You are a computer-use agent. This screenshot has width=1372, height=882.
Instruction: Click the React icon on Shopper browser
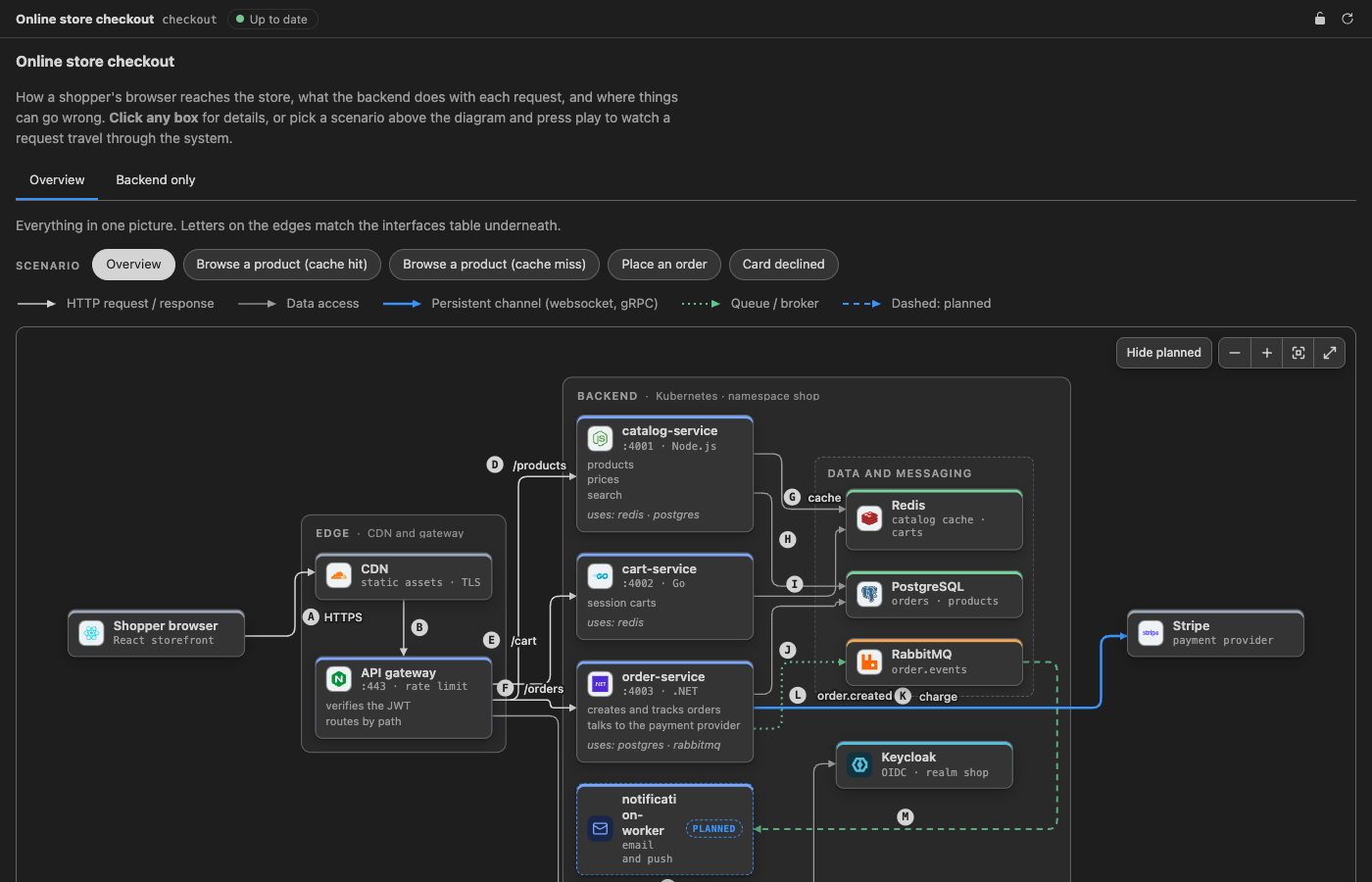(92, 633)
